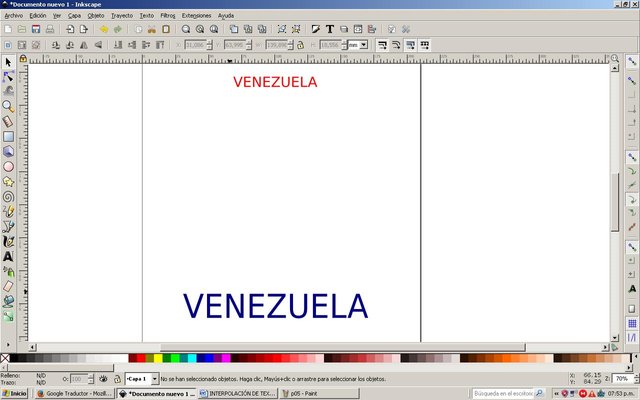The image size is (640, 400).
Task: Click the Redo green arrow
Action: (118, 29)
